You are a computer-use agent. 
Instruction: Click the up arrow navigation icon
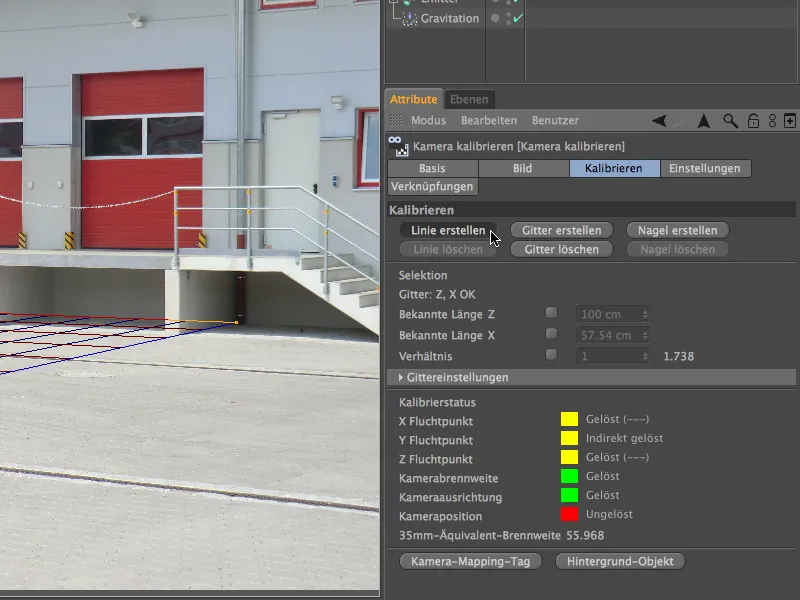click(704, 121)
